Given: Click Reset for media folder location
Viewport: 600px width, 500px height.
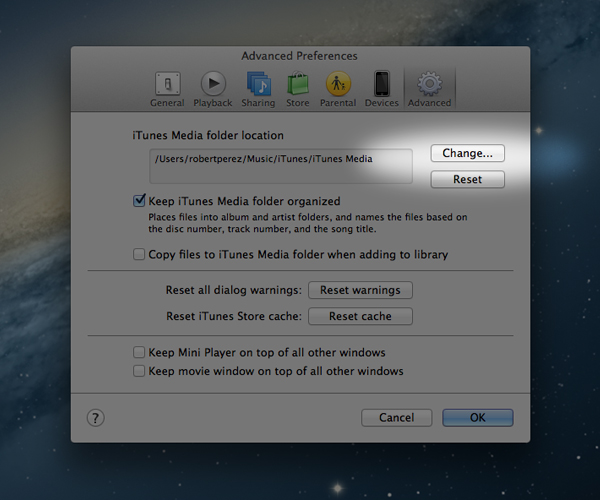Looking at the screenshot, I should coord(468,179).
